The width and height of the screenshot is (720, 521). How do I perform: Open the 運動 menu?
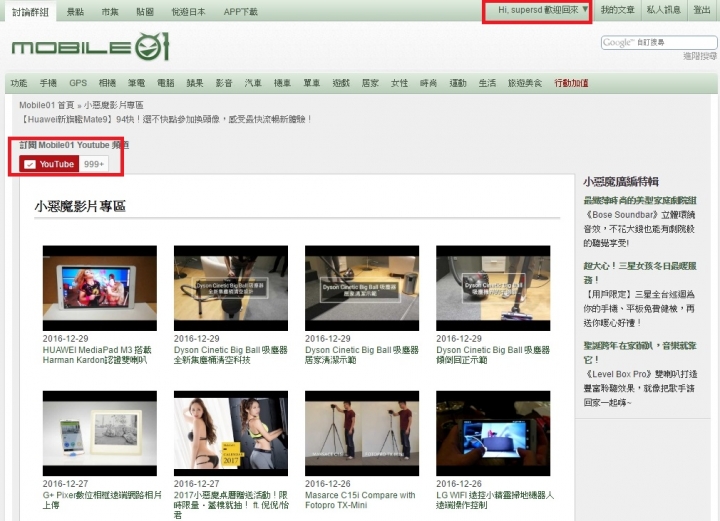(x=458, y=83)
